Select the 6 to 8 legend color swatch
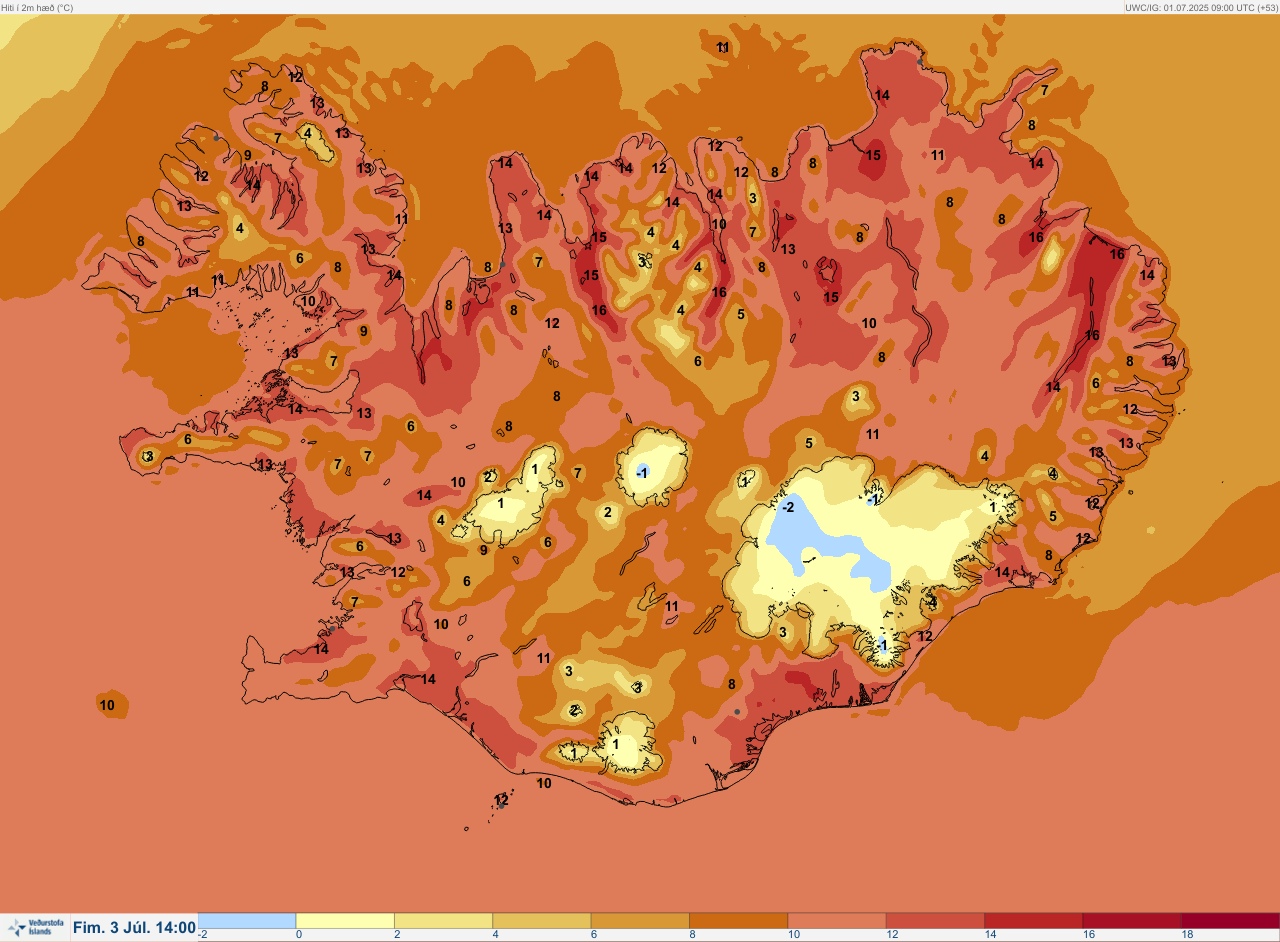 (x=640, y=921)
